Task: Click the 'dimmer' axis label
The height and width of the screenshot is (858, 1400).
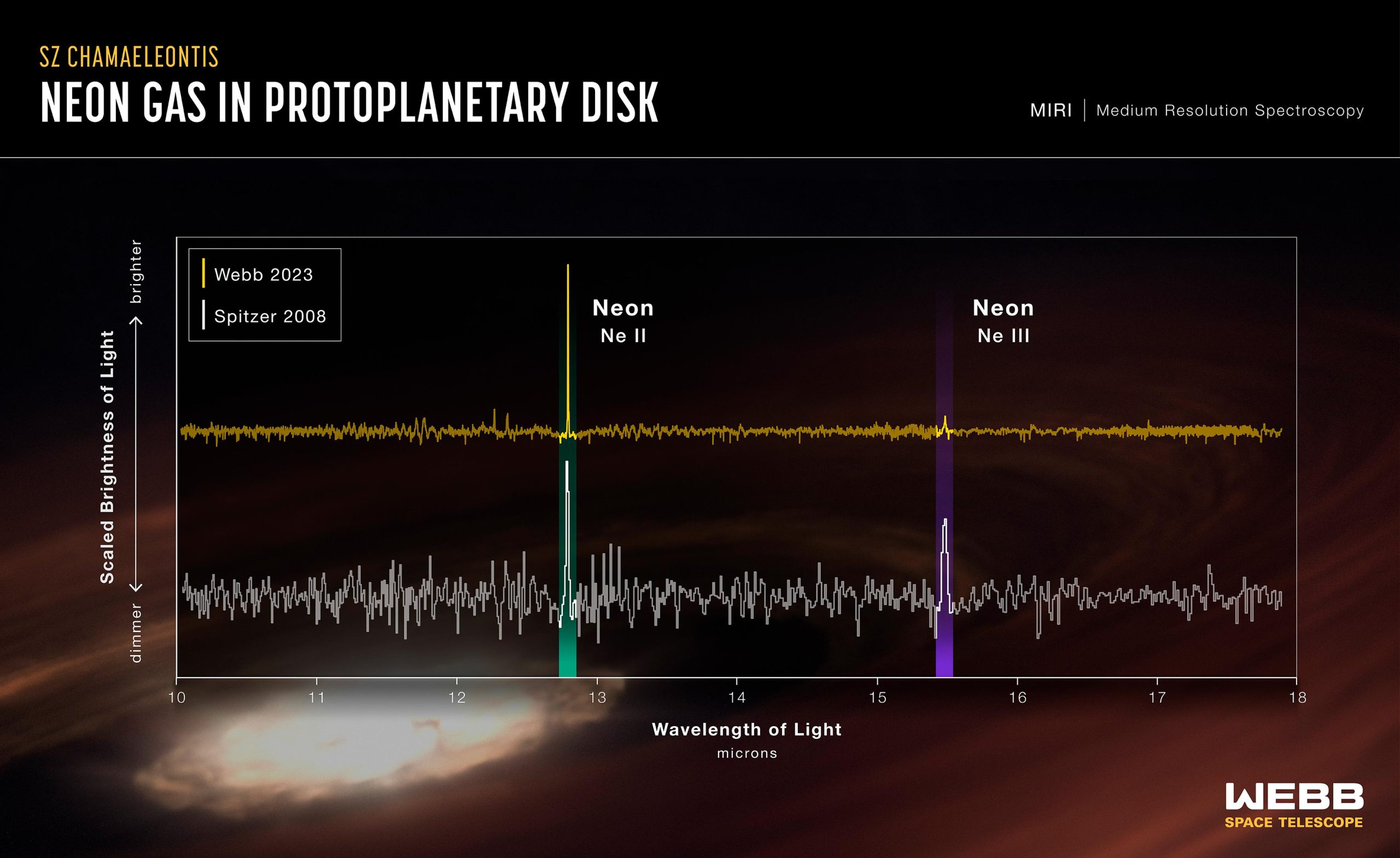Action: 135,633
